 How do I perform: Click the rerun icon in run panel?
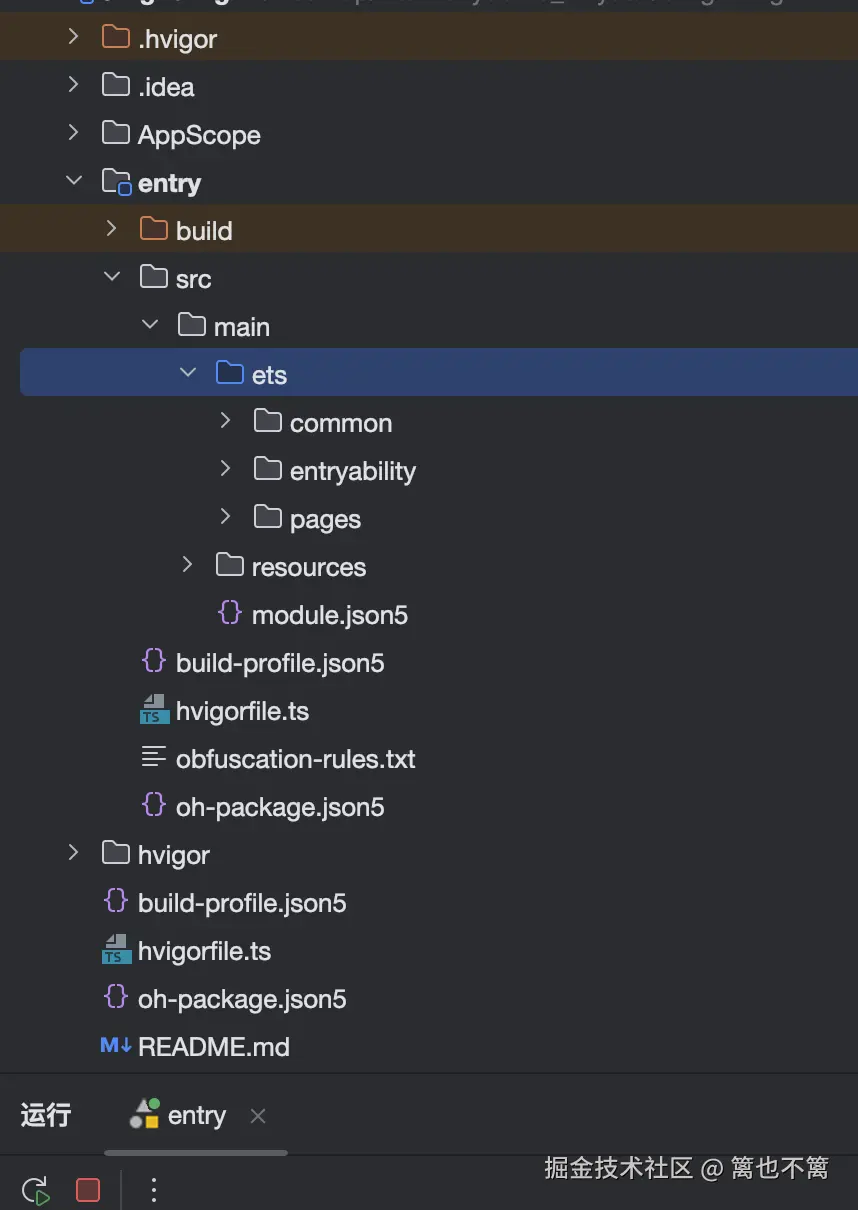[x=35, y=1190]
